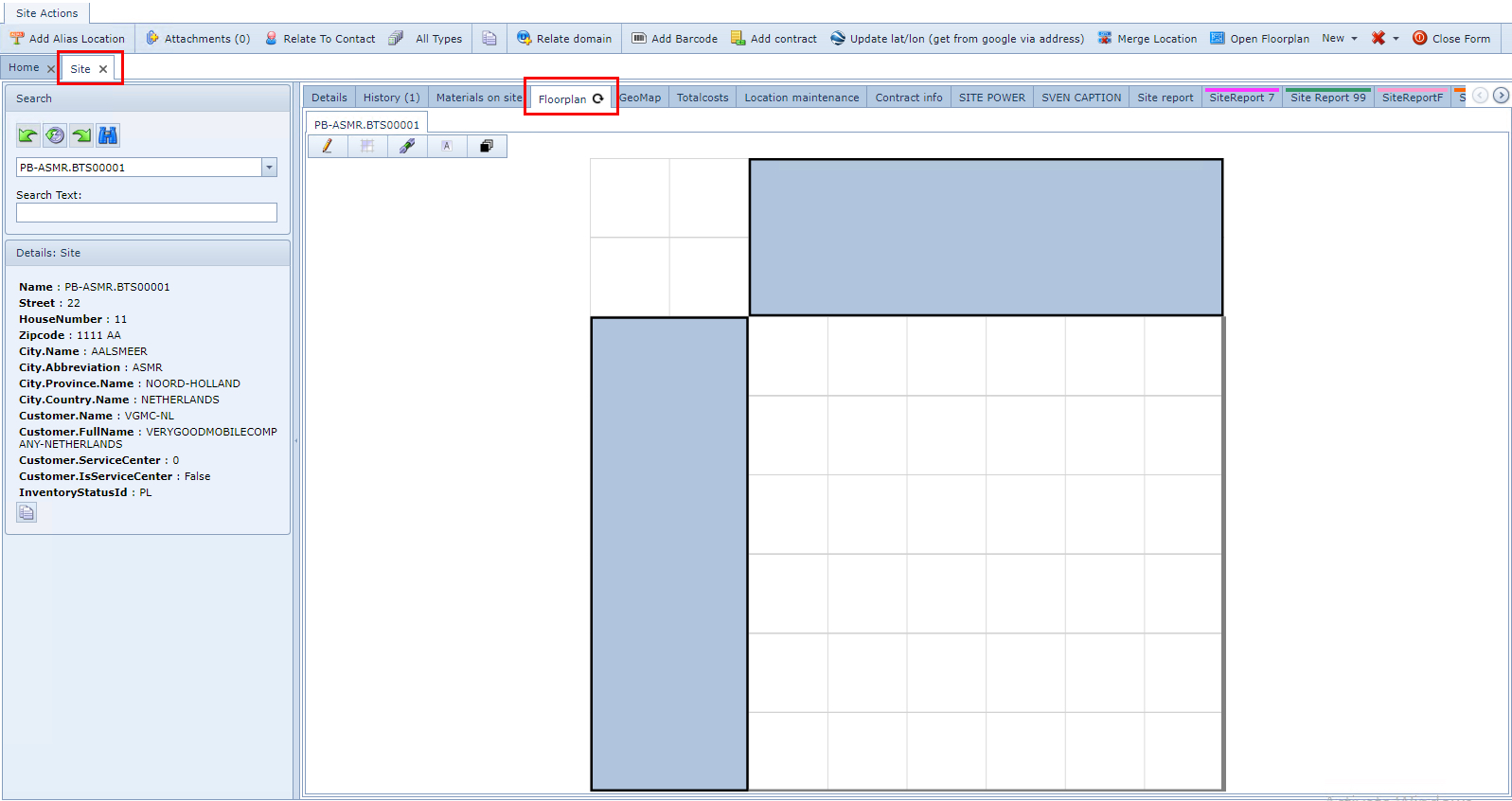Image resolution: width=1512 pixels, height=801 pixels.
Task: Close the Home tab
Action: tap(51, 69)
